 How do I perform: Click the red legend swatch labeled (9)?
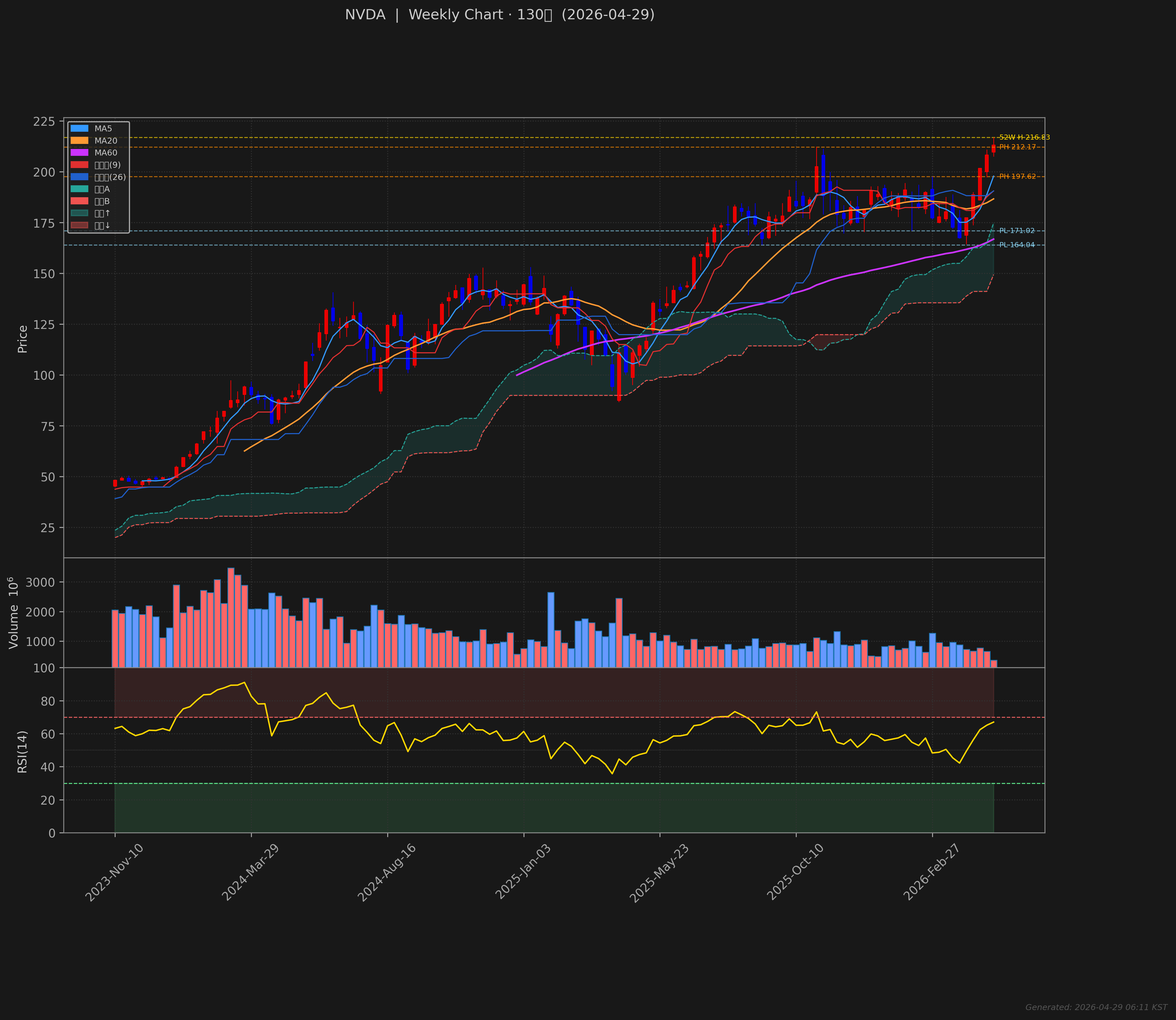pos(79,165)
